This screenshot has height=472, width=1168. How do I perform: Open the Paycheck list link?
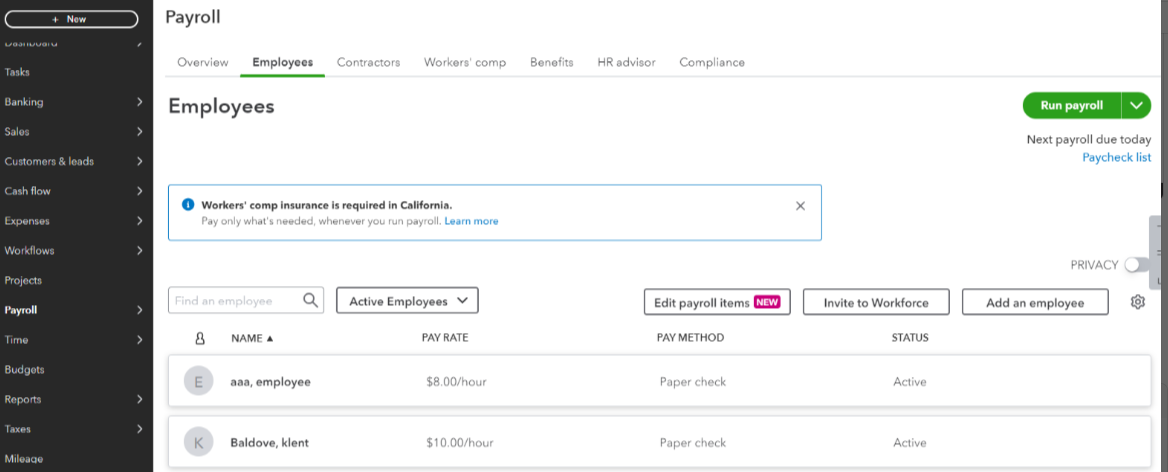(1116, 157)
